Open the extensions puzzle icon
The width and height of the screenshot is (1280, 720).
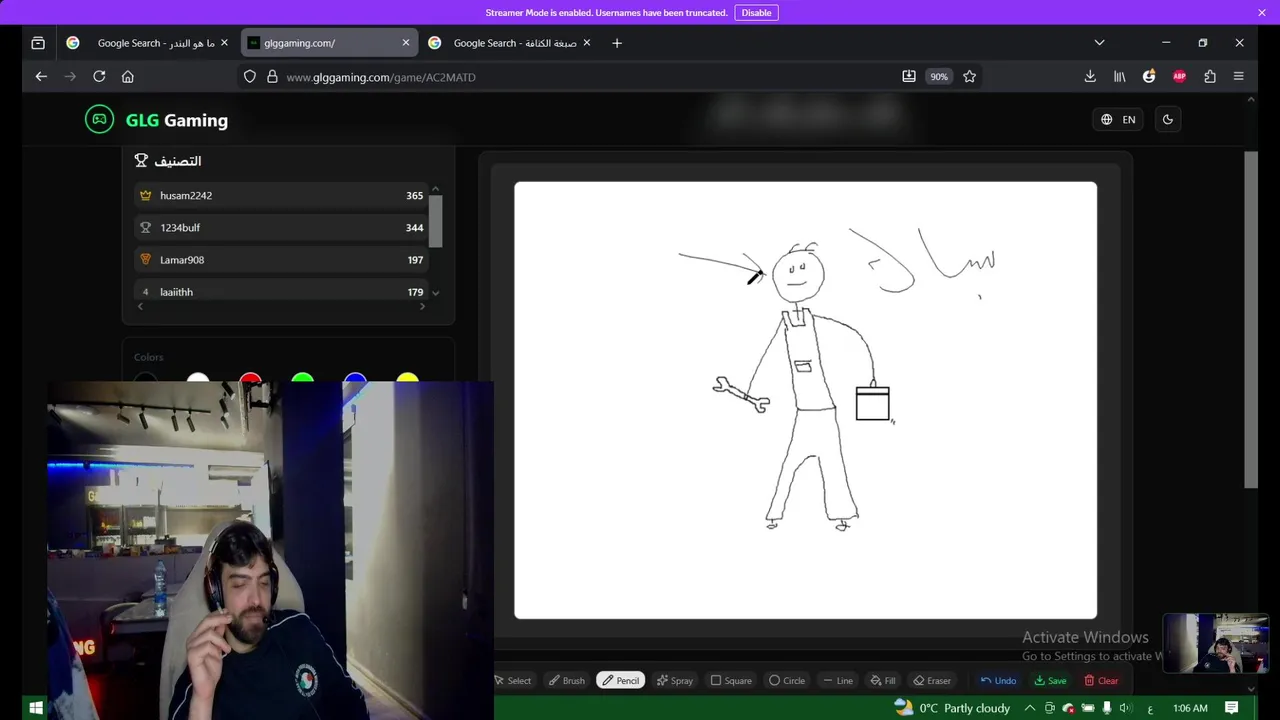(1209, 77)
